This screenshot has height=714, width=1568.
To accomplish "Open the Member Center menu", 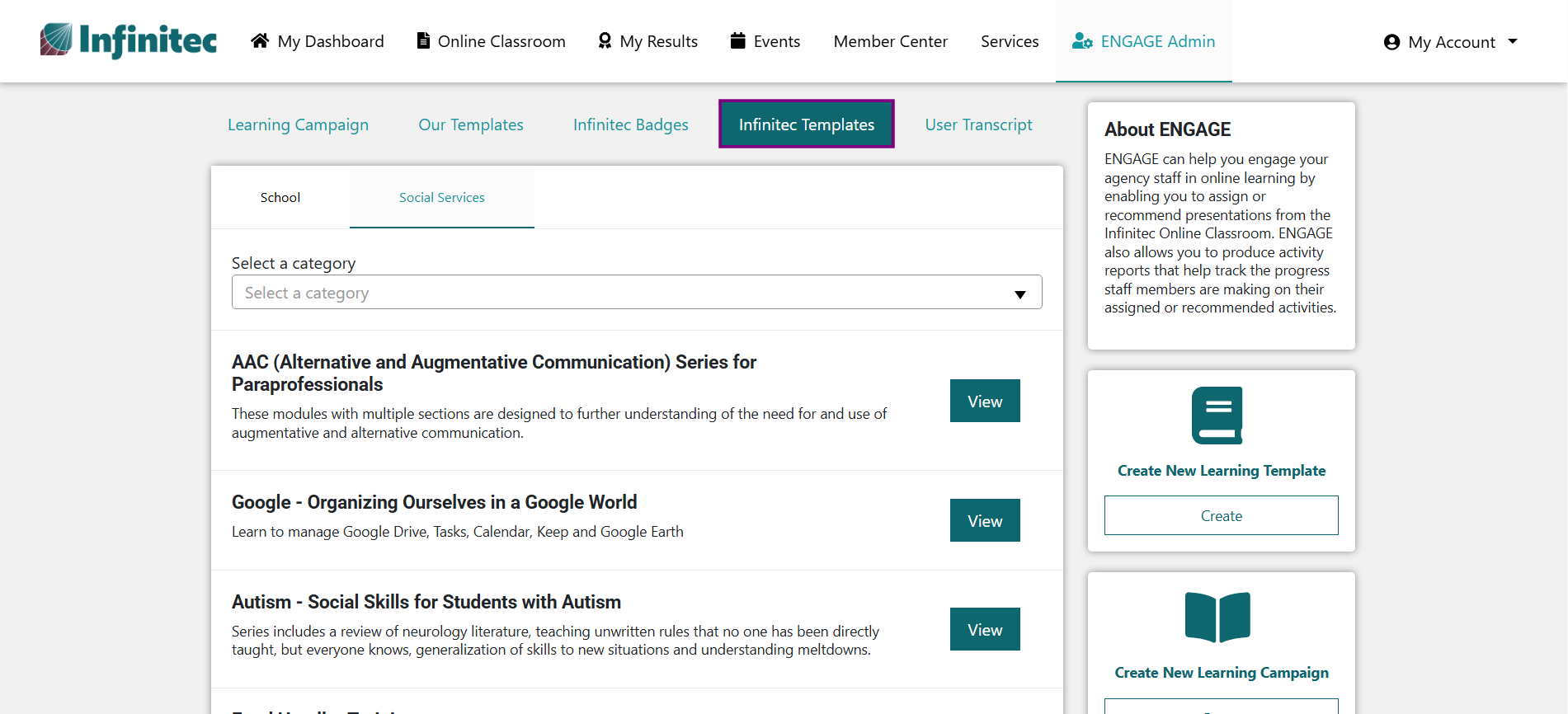I will pos(890,41).
